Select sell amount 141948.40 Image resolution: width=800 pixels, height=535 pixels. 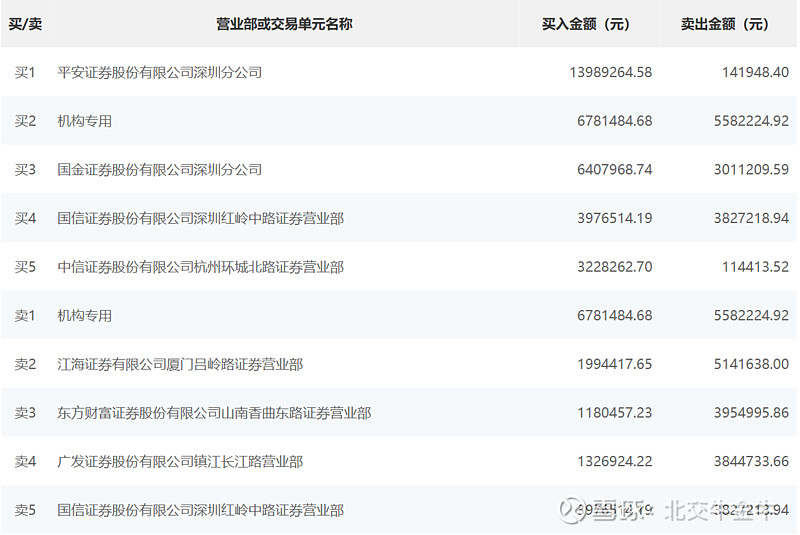756,72
